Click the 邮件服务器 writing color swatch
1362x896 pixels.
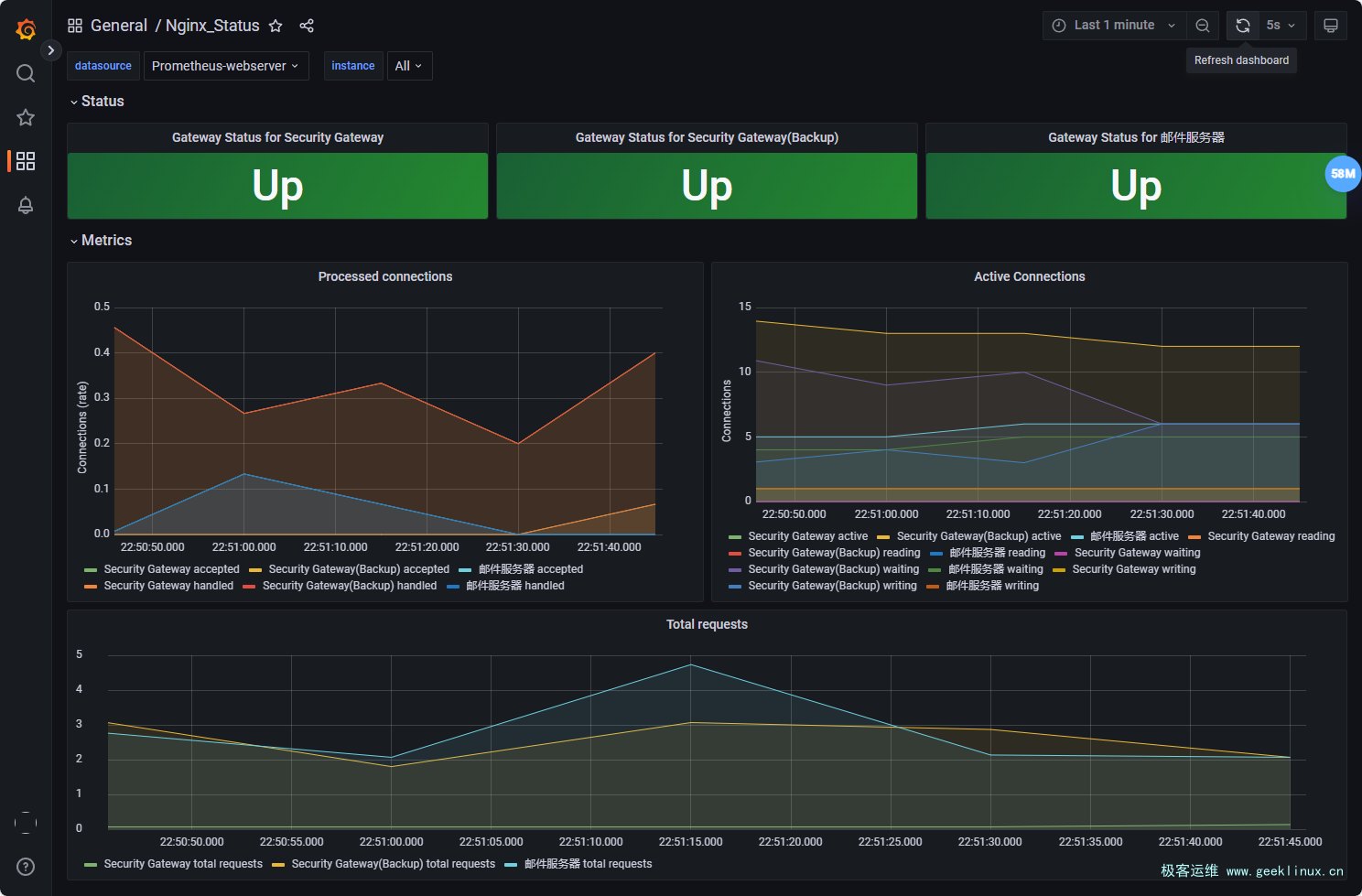(933, 586)
